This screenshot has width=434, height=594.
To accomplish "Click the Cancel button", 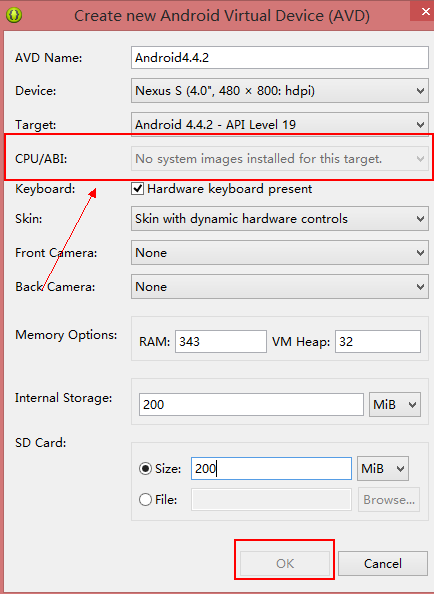I will [x=382, y=563].
